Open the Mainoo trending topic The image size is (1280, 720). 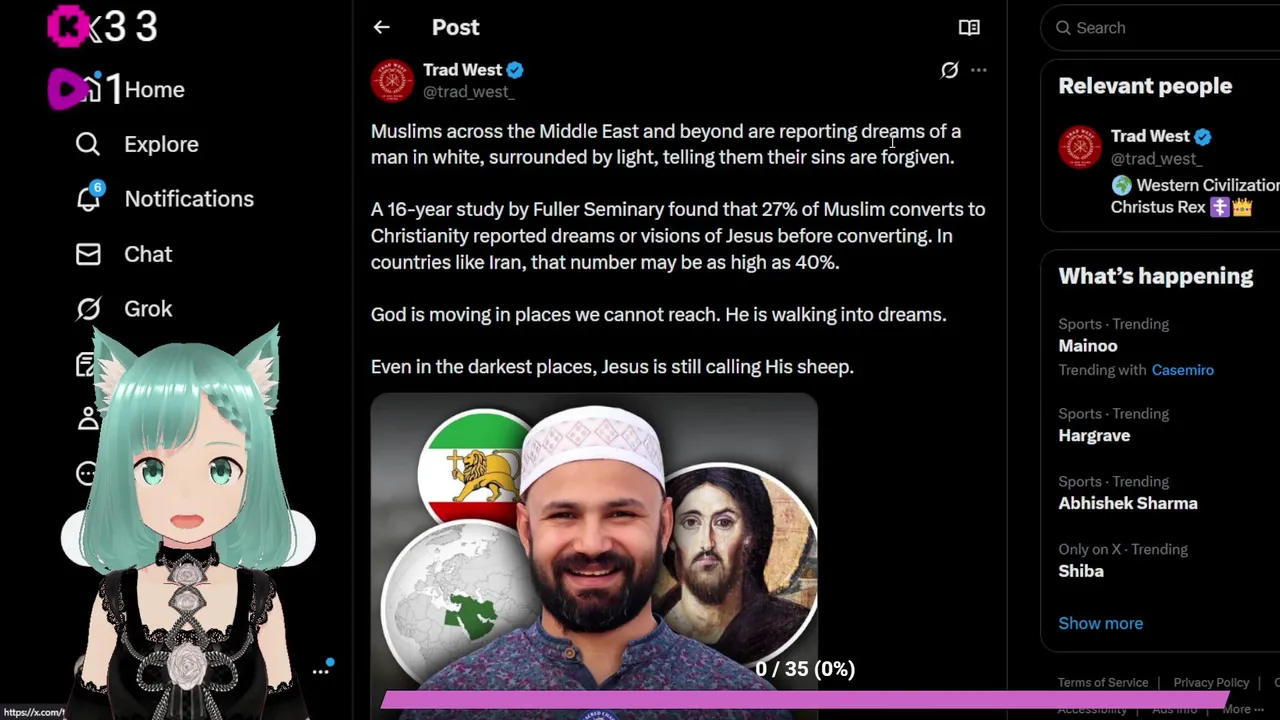coord(1088,346)
